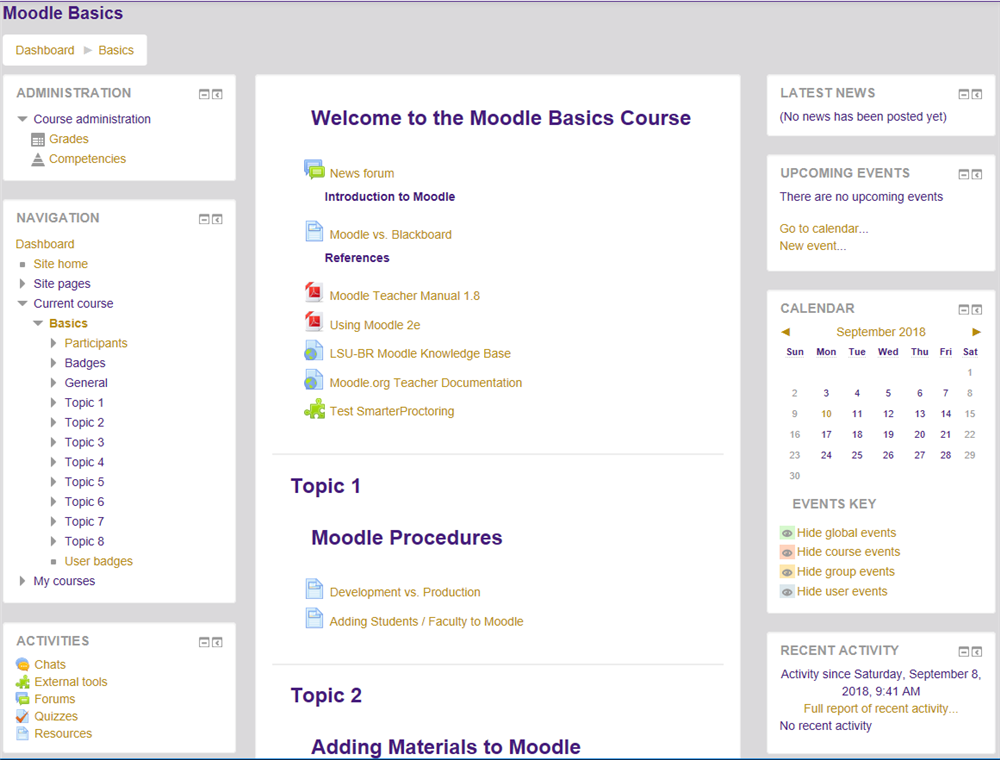The width and height of the screenshot is (1000, 760).
Task: Select Site home in Navigation
Action: (x=60, y=264)
